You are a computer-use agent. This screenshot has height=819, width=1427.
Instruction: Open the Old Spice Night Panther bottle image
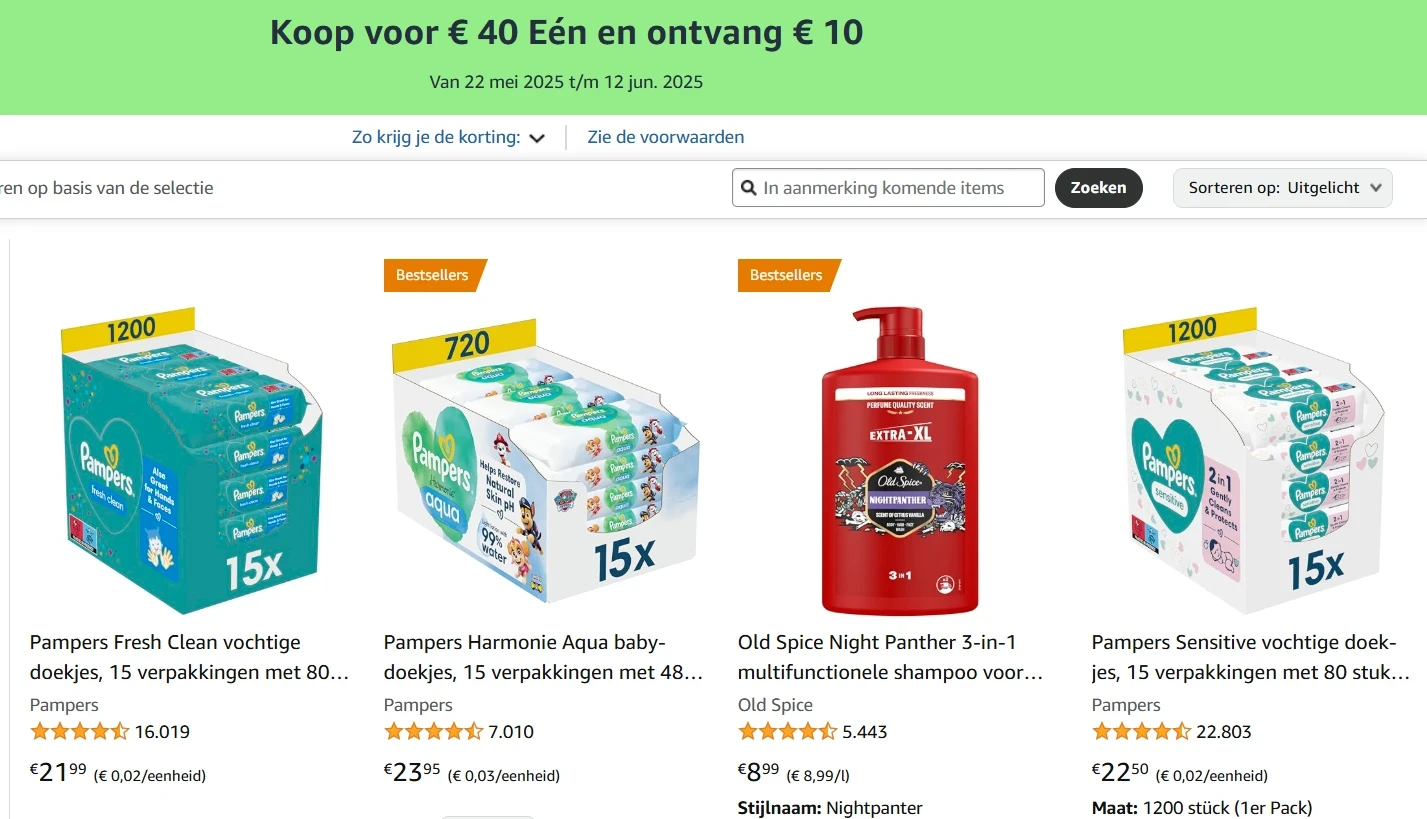click(x=899, y=461)
